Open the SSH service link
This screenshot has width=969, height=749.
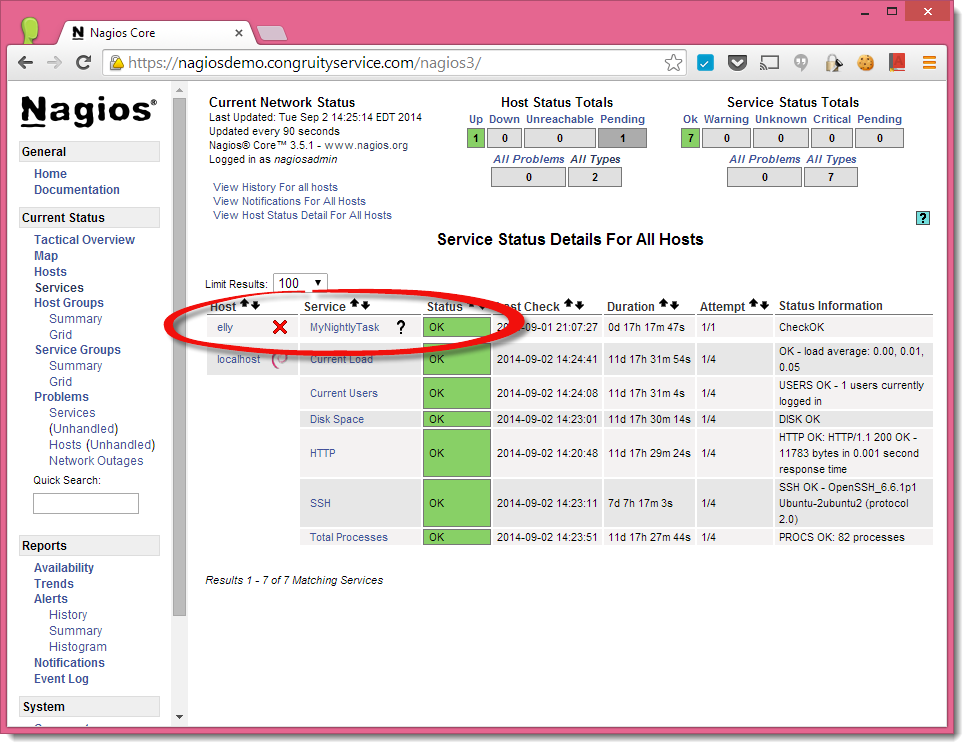point(320,503)
